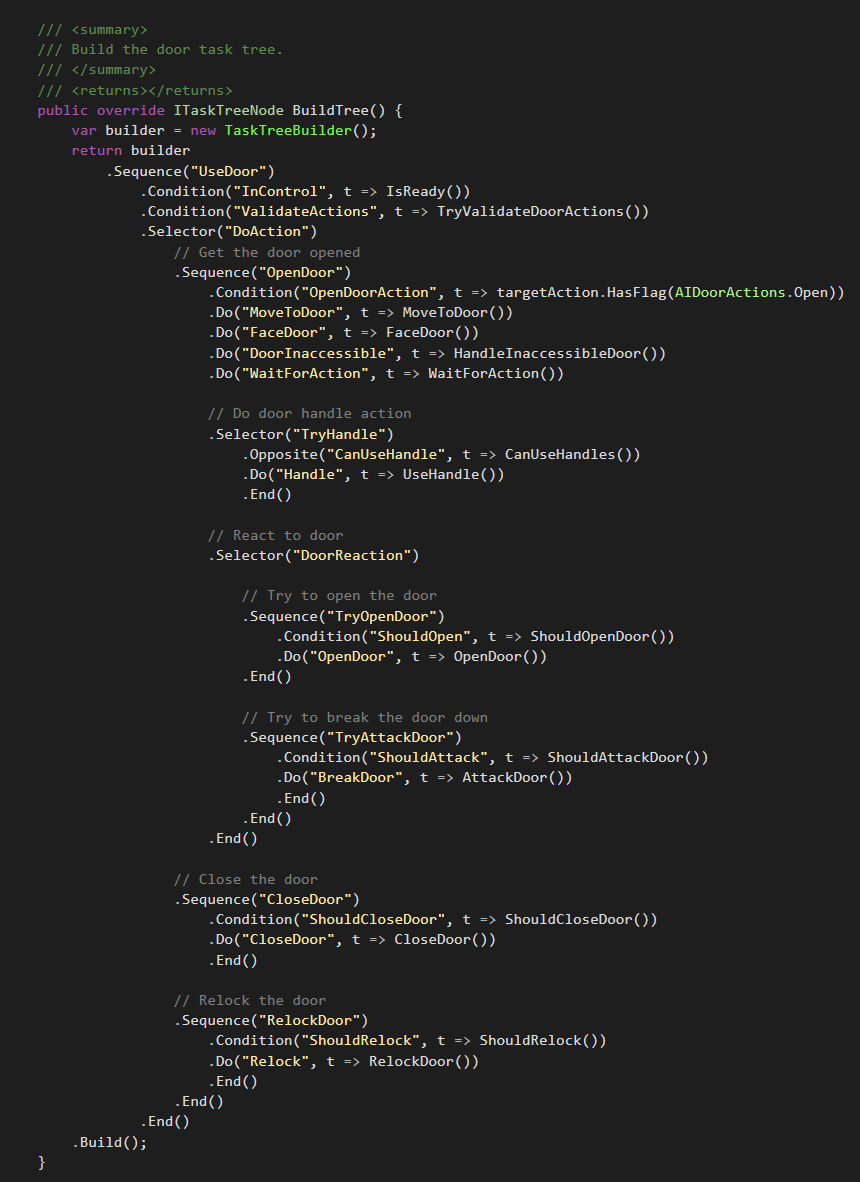Image resolution: width=860 pixels, height=1182 pixels.
Task: Click the "// React to door" comment
Action: (x=275, y=535)
